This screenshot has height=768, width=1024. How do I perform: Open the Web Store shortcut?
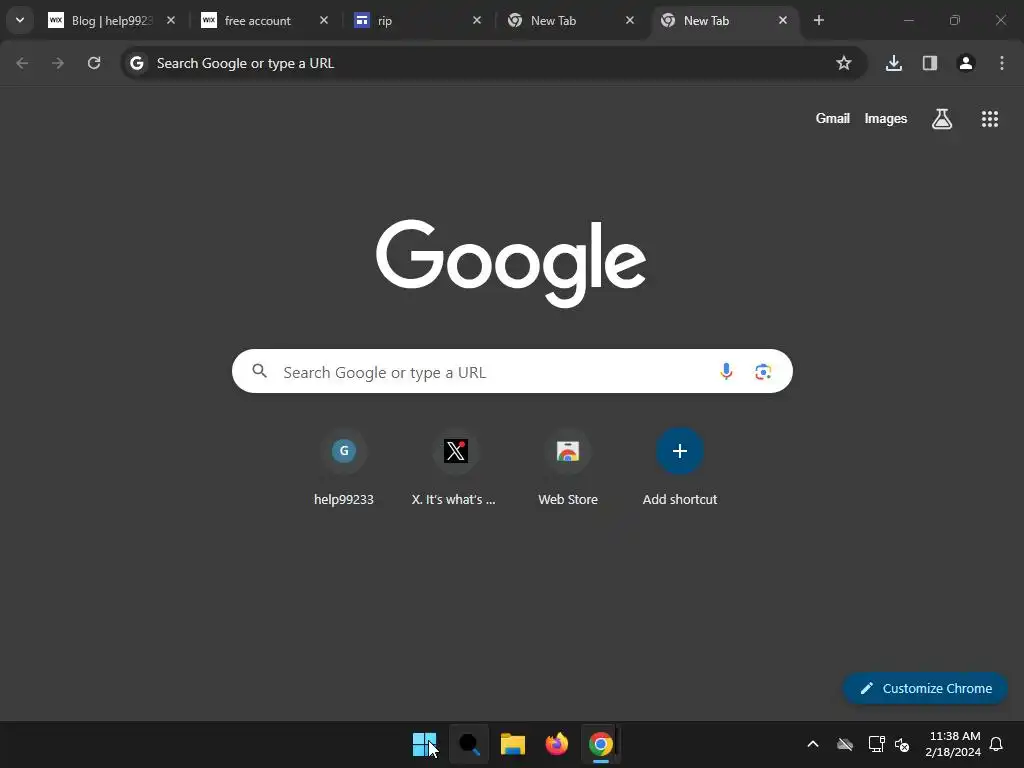pos(568,468)
